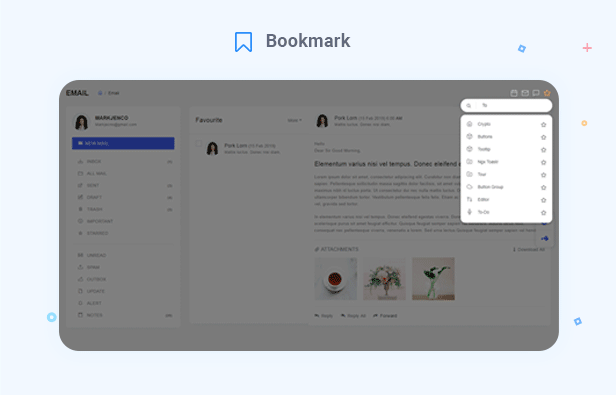Open NOTES icon in sidebar
Image resolution: width=616 pixels, height=395 pixels.
coord(80,315)
